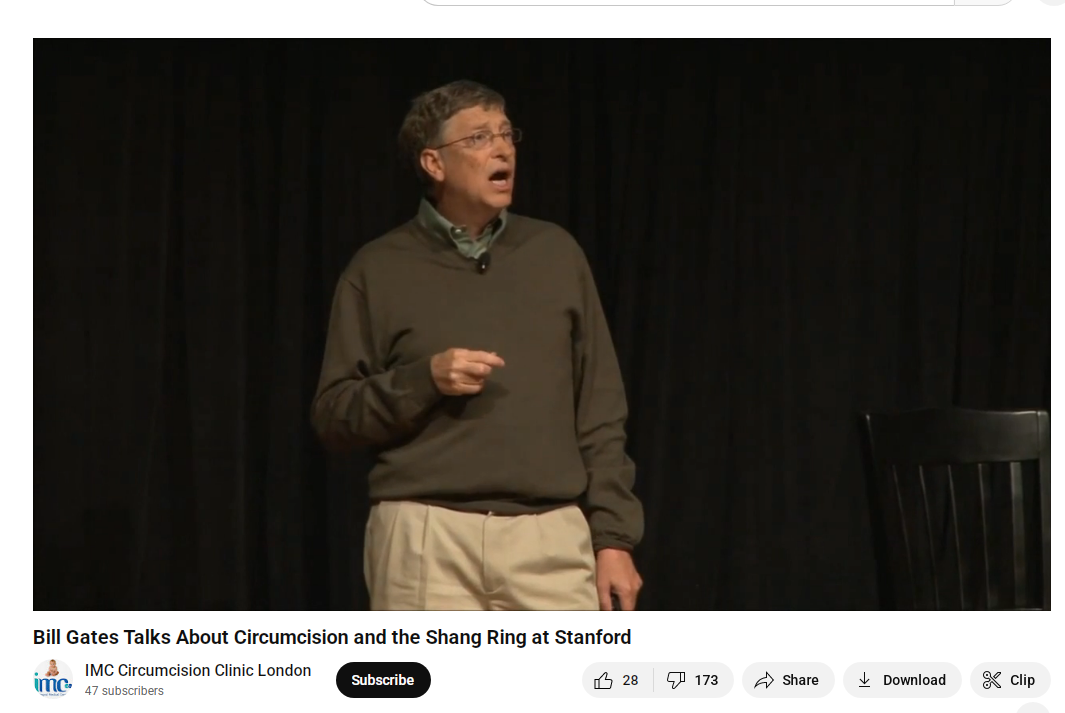Click the video title about Shang Ring
Viewport: 1065px width, 713px height.
point(332,637)
